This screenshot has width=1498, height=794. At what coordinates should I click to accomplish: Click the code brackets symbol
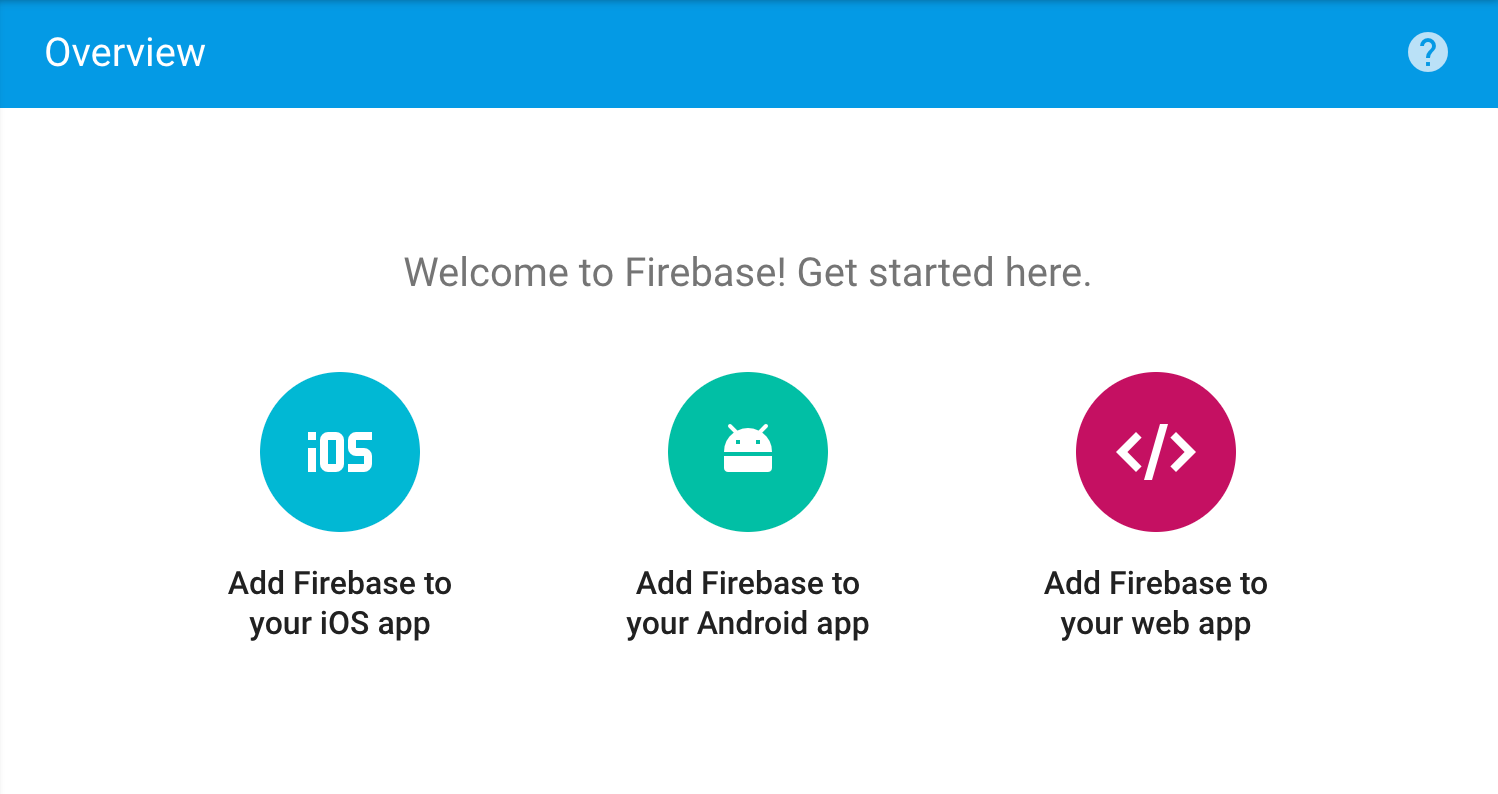(x=1156, y=452)
